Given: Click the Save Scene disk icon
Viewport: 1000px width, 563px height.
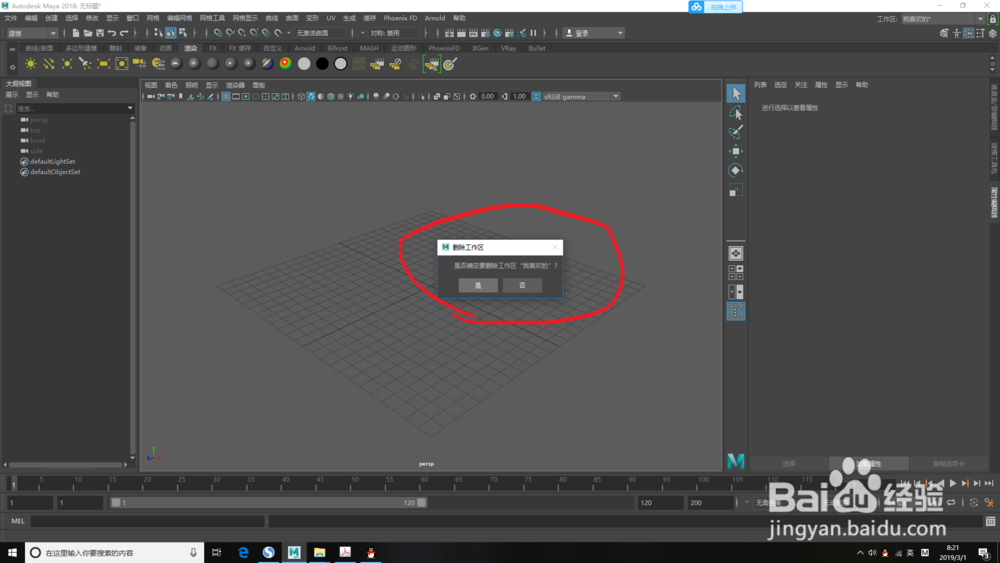Looking at the screenshot, I should coord(99,33).
